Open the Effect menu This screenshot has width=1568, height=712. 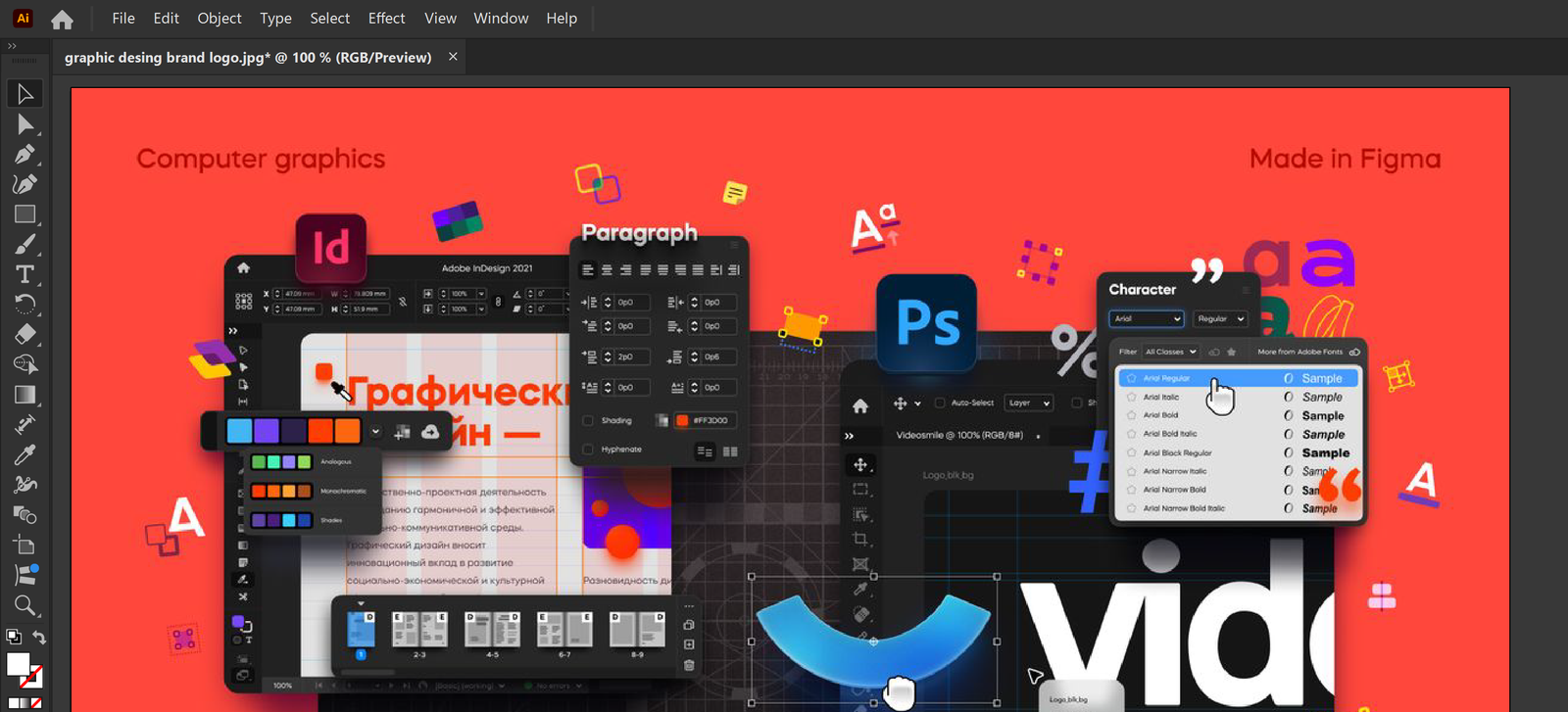point(386,19)
